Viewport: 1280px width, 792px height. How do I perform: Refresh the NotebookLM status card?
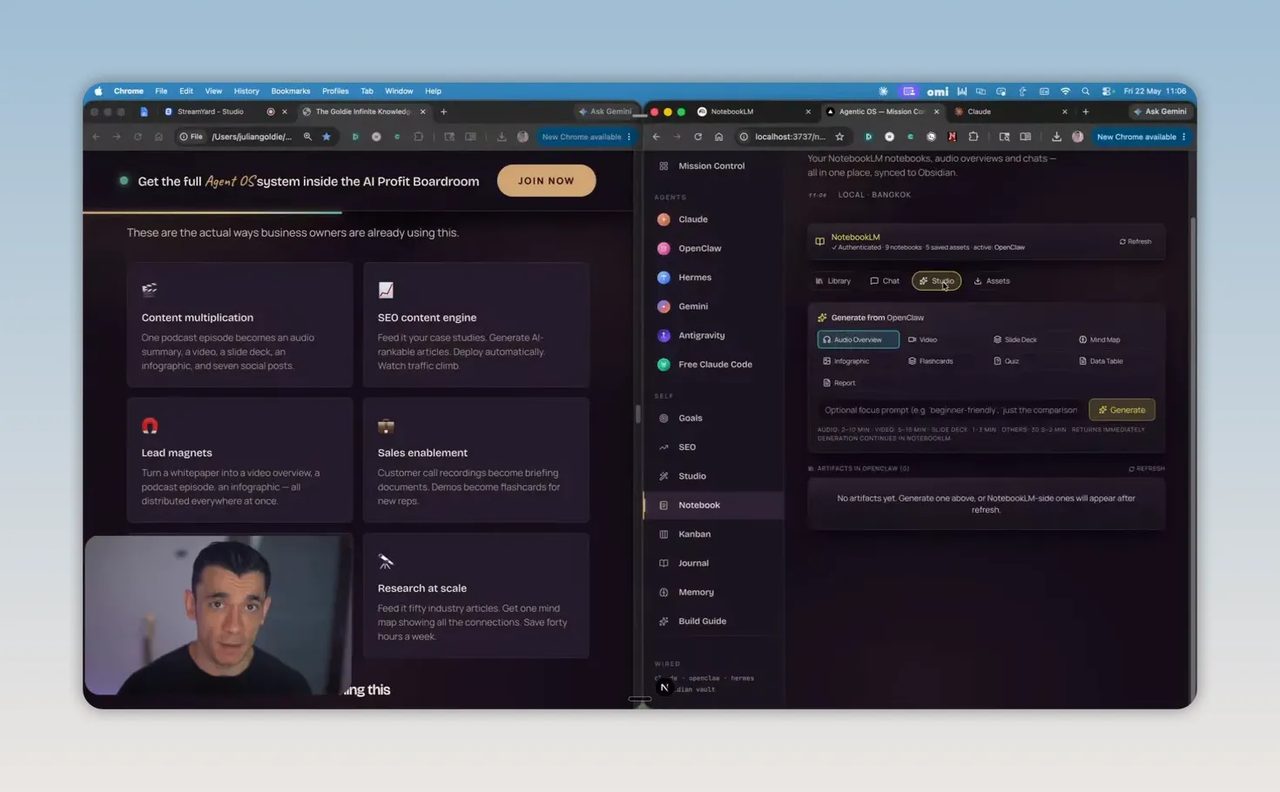[x=1135, y=241]
